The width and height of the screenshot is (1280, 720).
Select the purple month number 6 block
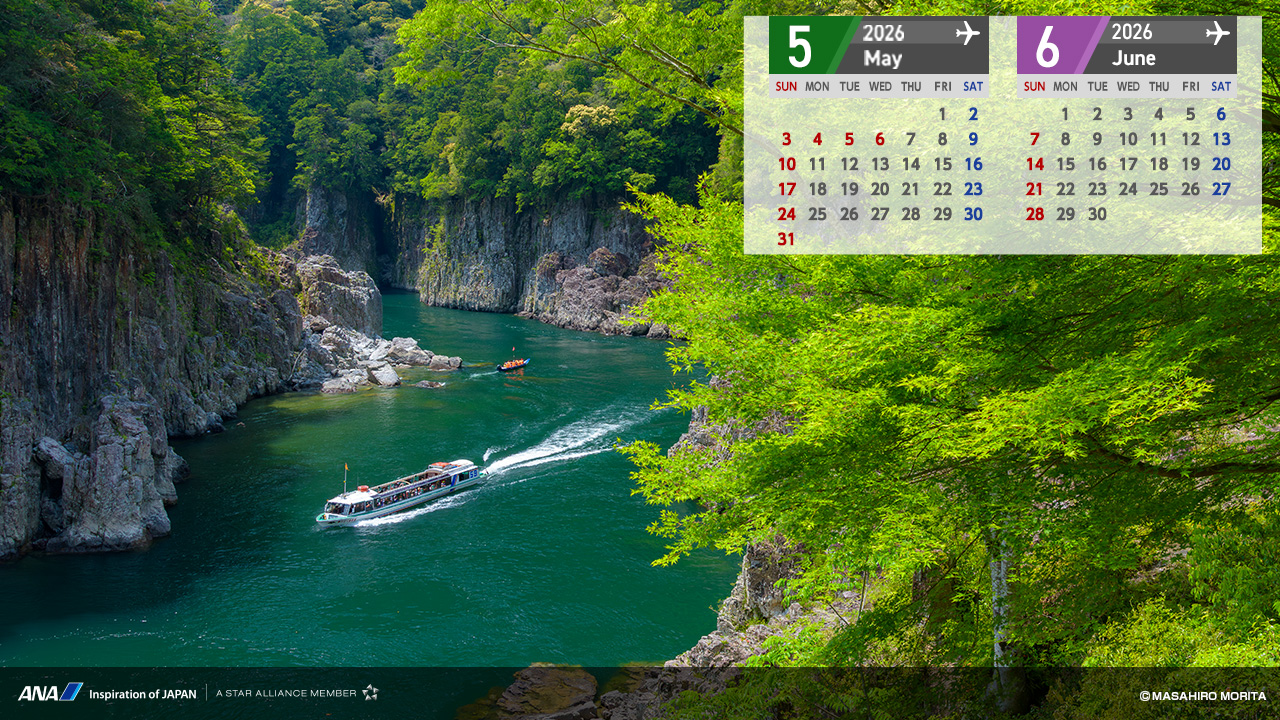pos(1049,45)
